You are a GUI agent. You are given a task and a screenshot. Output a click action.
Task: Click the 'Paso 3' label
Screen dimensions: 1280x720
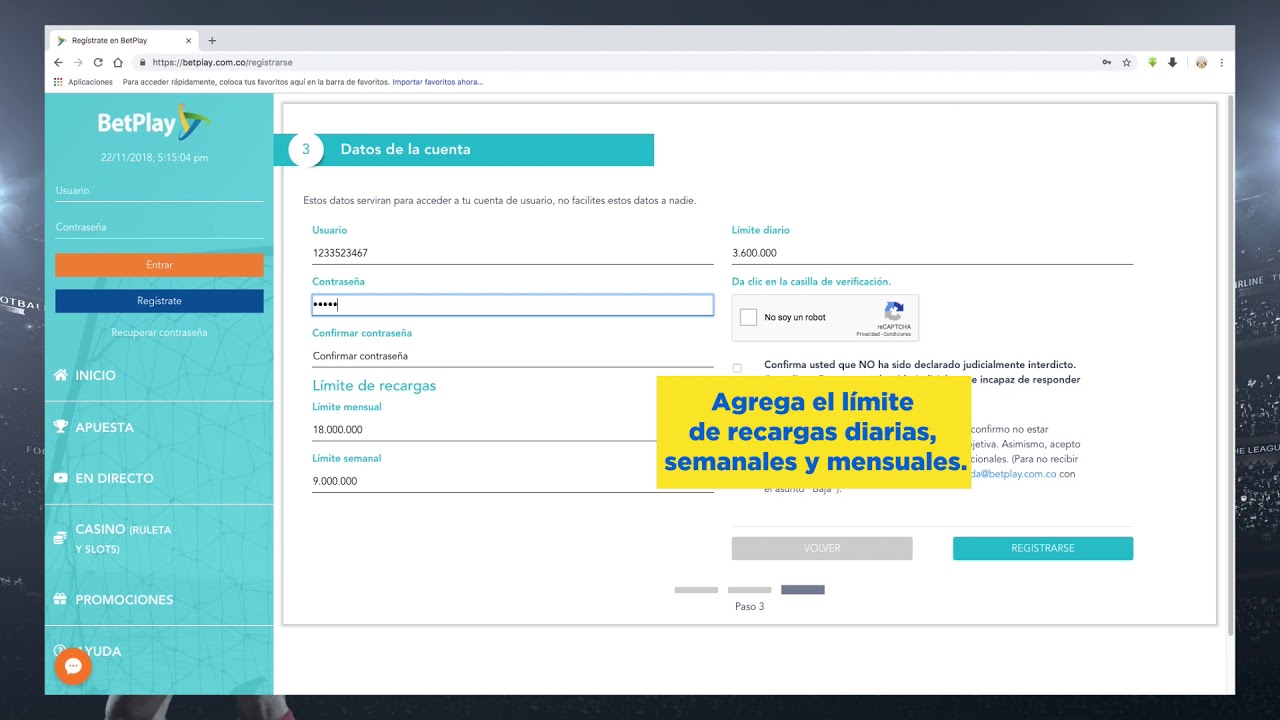click(x=749, y=606)
